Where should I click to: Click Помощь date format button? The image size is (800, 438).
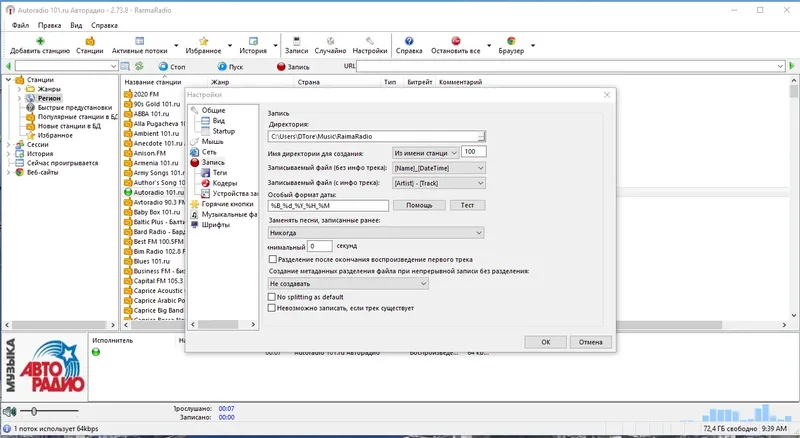(419, 205)
